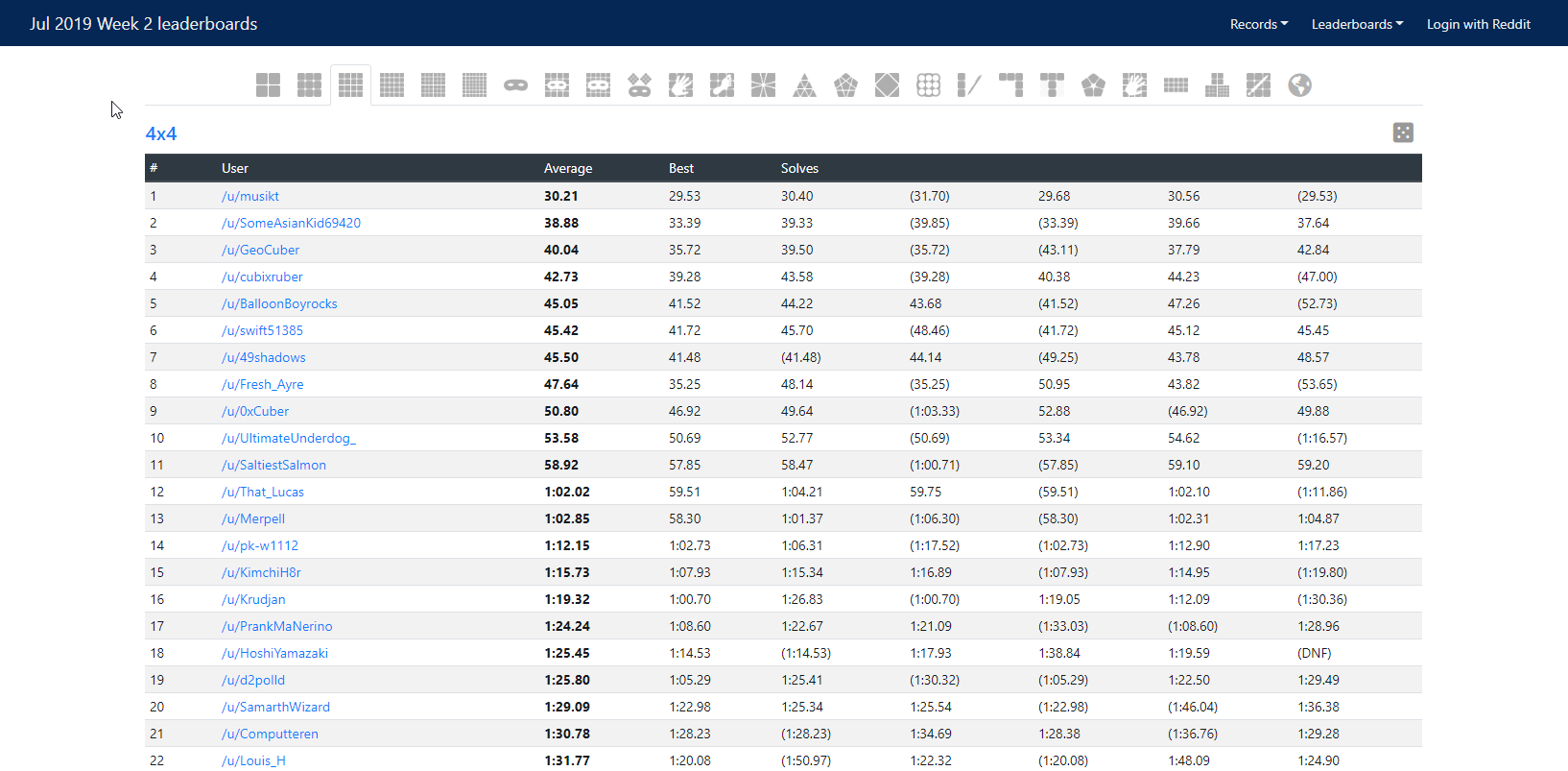
Task: Open /u/d2polld profile link
Action: 253,680
